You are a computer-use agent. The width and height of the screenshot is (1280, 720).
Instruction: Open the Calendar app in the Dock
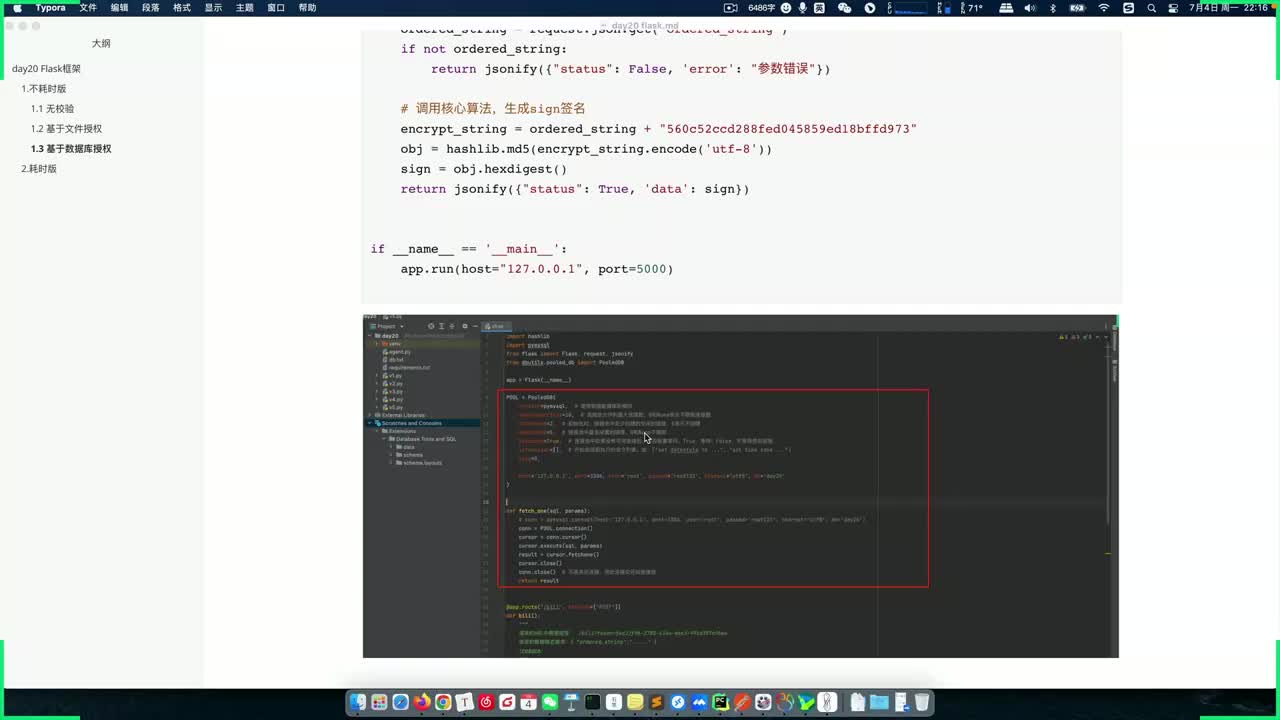coord(529,703)
